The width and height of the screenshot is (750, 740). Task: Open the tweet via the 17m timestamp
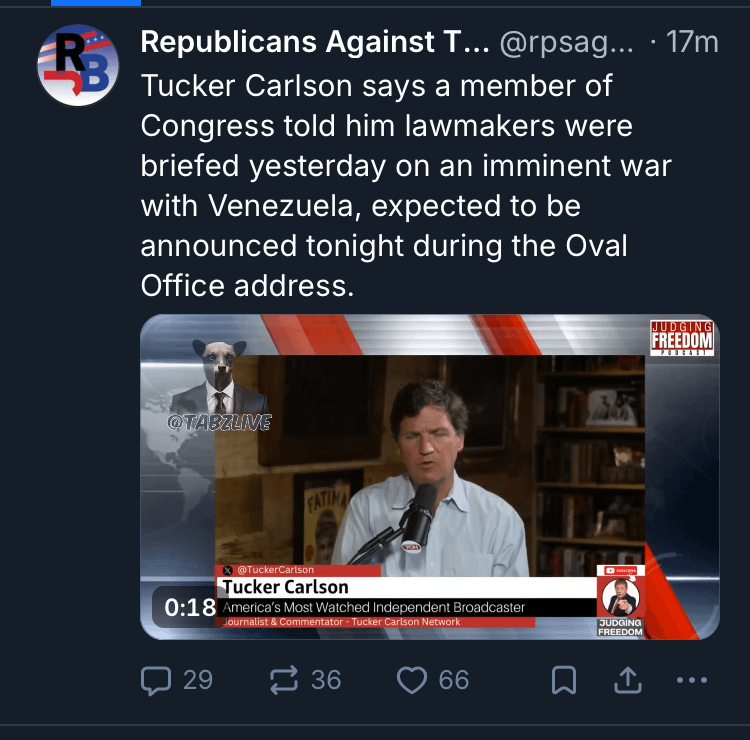click(x=691, y=42)
